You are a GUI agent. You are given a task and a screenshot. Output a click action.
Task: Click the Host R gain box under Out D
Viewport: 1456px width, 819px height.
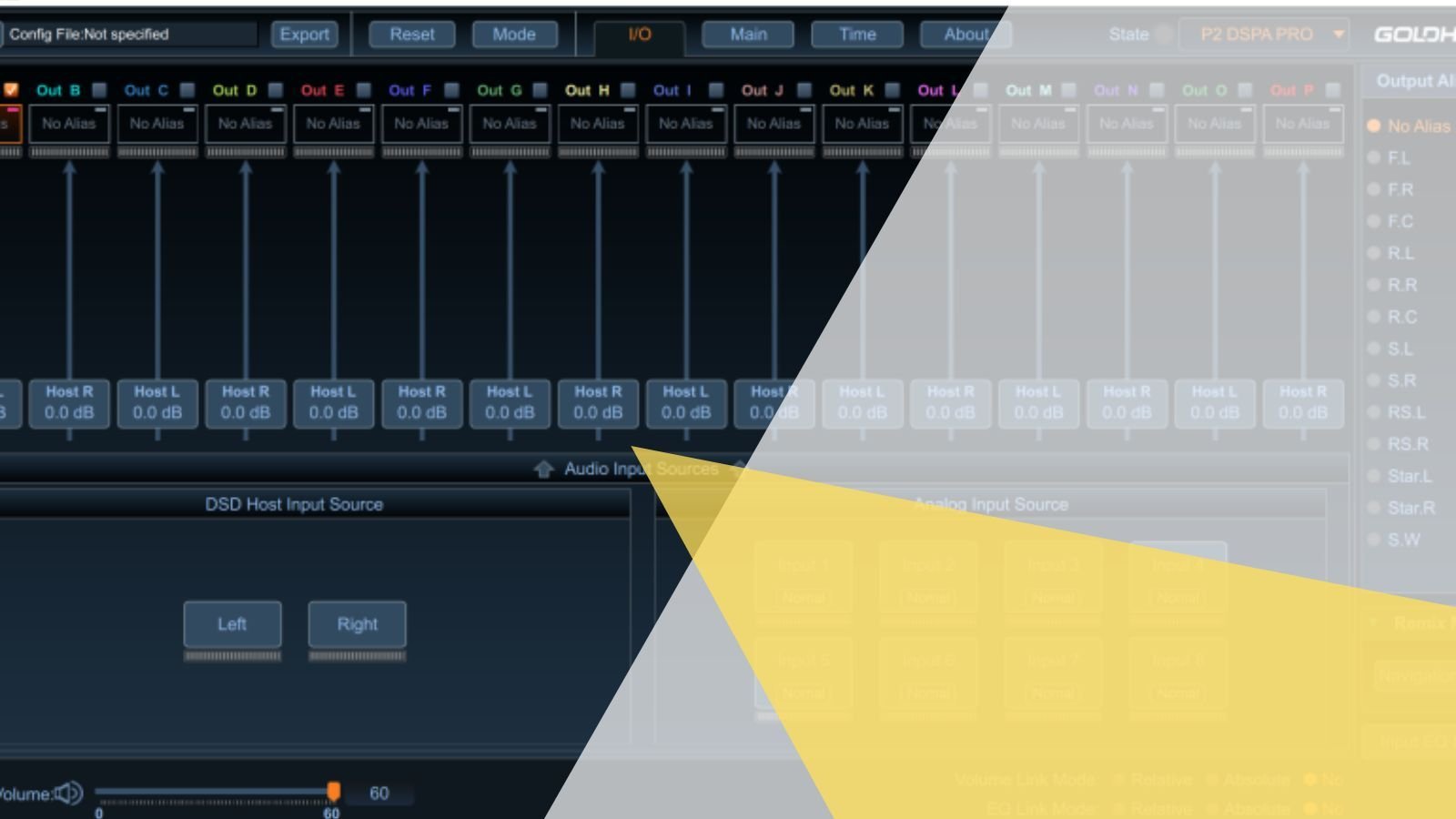[x=245, y=402]
